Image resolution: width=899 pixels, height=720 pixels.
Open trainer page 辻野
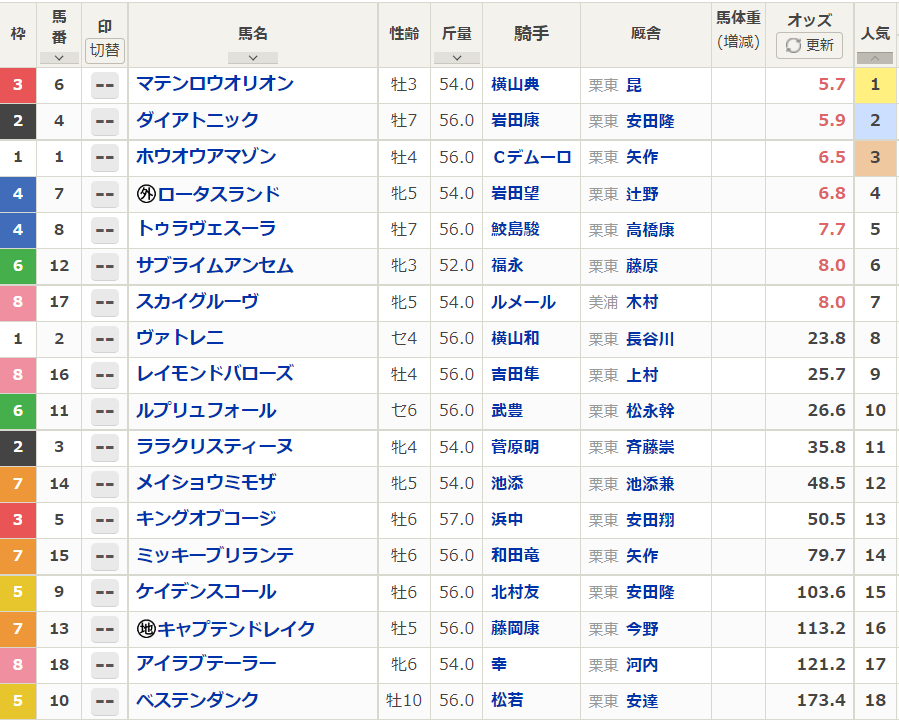642,194
